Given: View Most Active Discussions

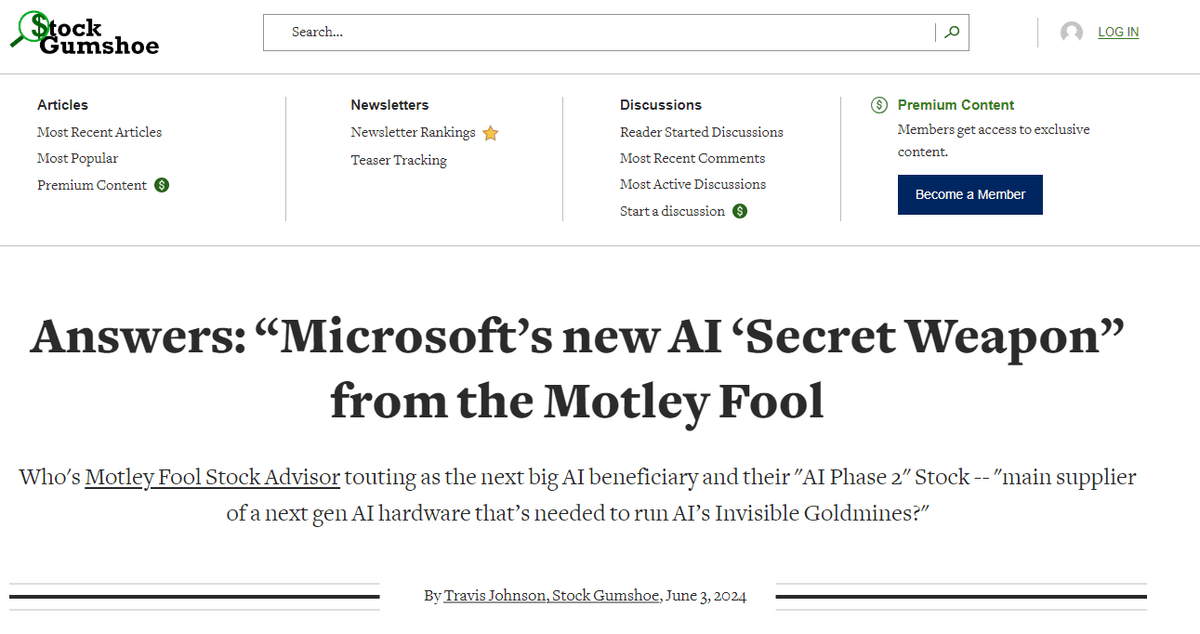Looking at the screenshot, I should point(693,184).
